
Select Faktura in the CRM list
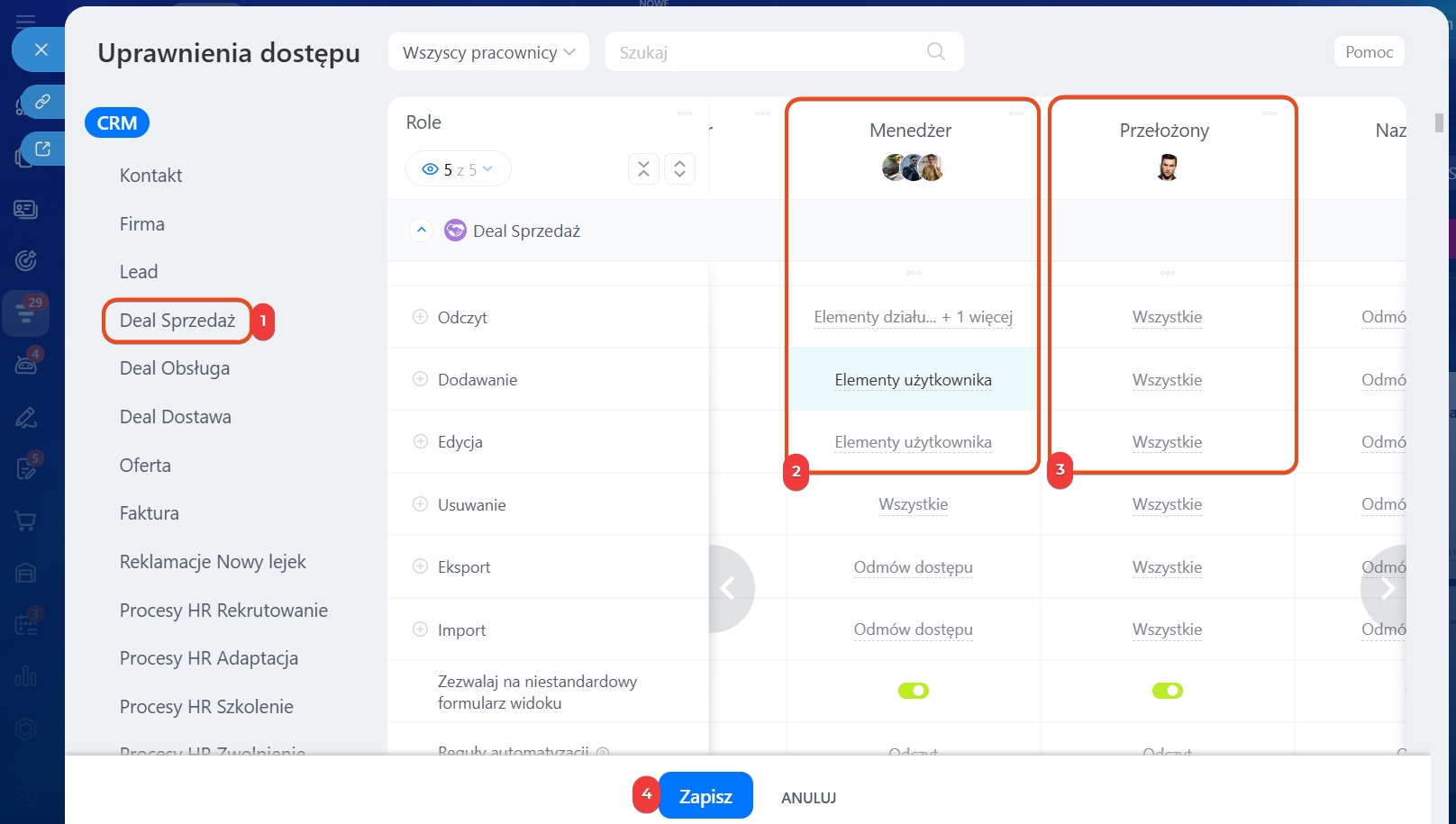(x=150, y=513)
